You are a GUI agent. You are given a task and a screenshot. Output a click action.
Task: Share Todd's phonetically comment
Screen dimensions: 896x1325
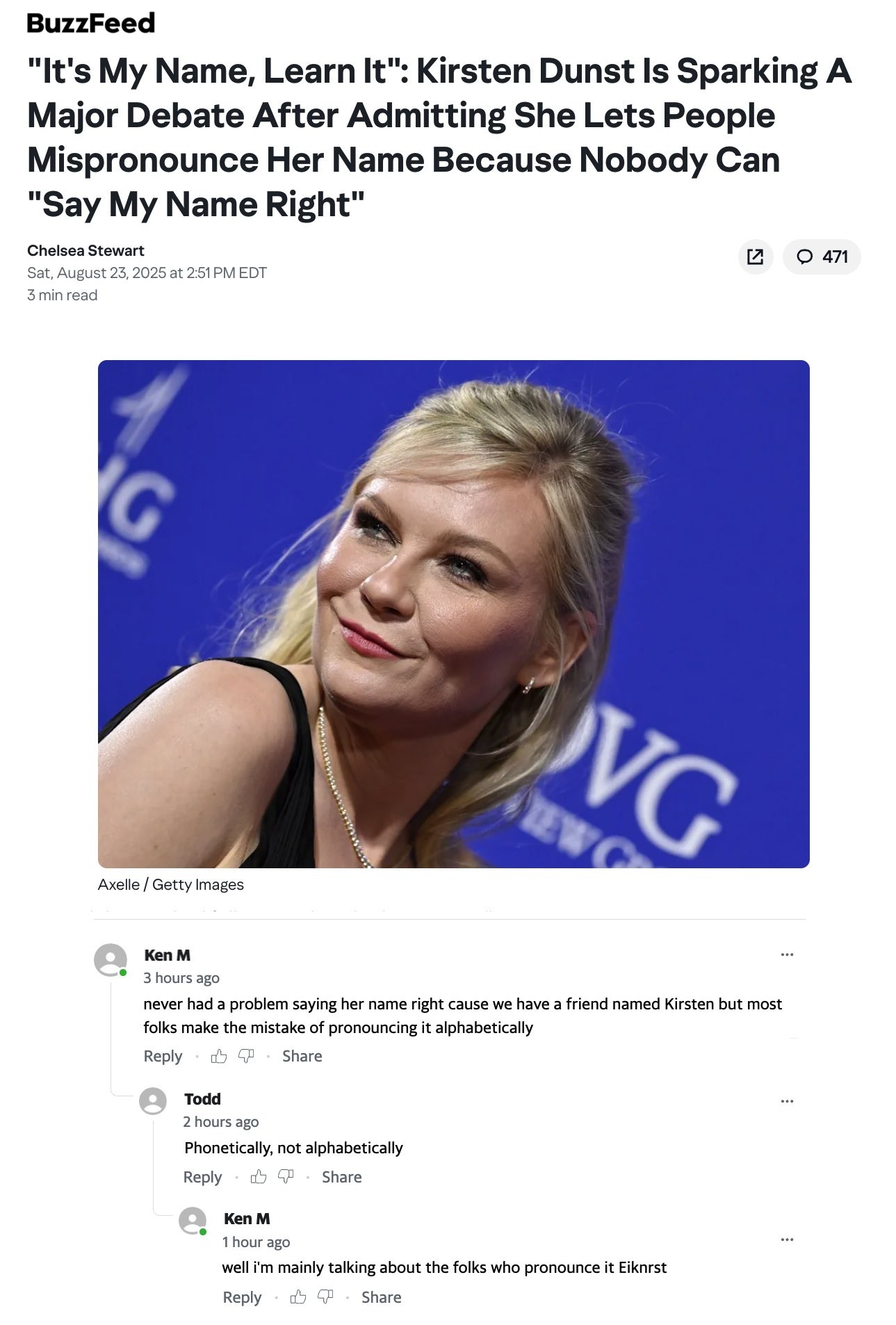click(x=341, y=1176)
